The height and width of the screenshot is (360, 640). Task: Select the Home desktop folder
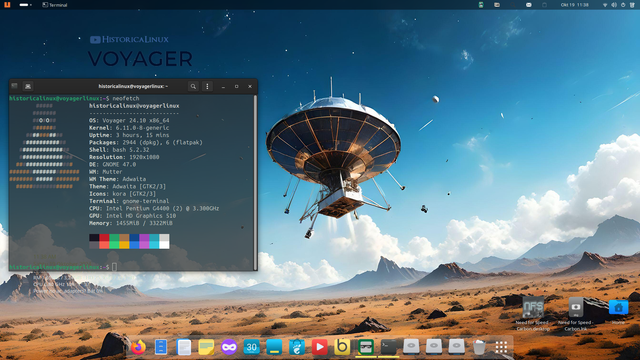pyautogui.click(x=618, y=311)
